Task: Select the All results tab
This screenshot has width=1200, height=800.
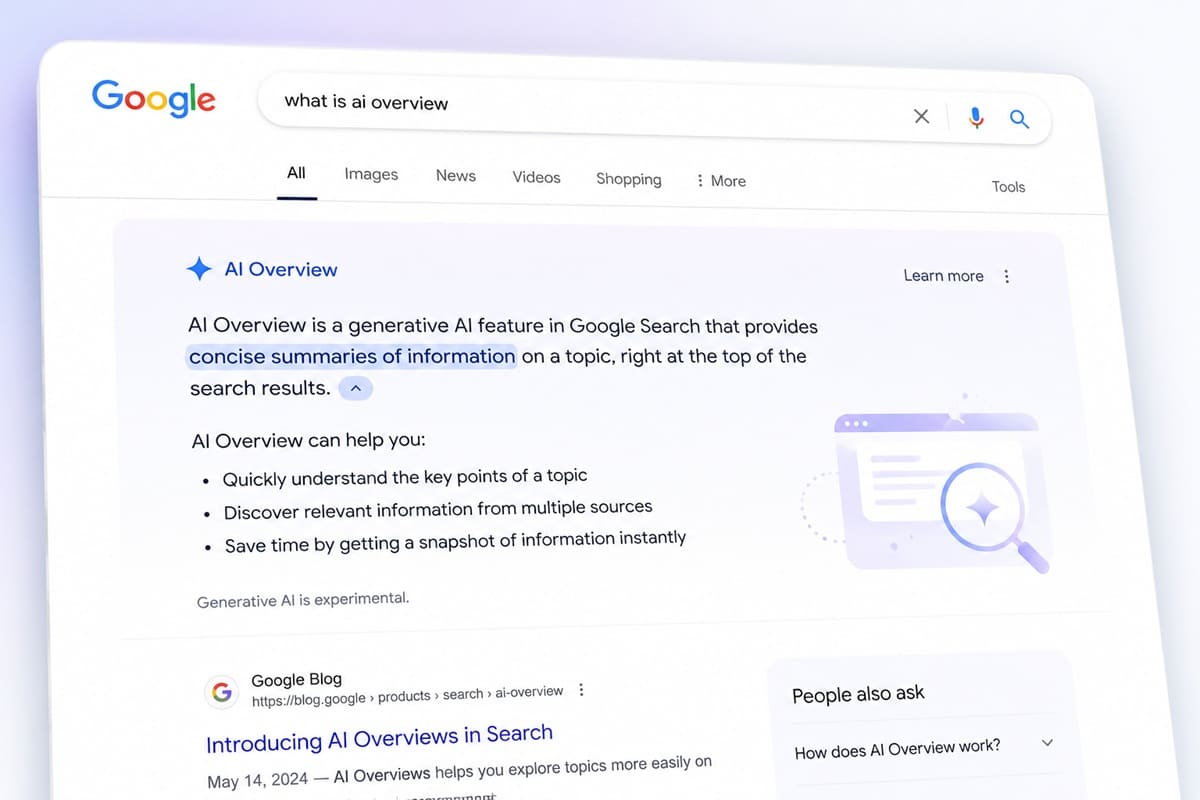Action: [x=296, y=173]
